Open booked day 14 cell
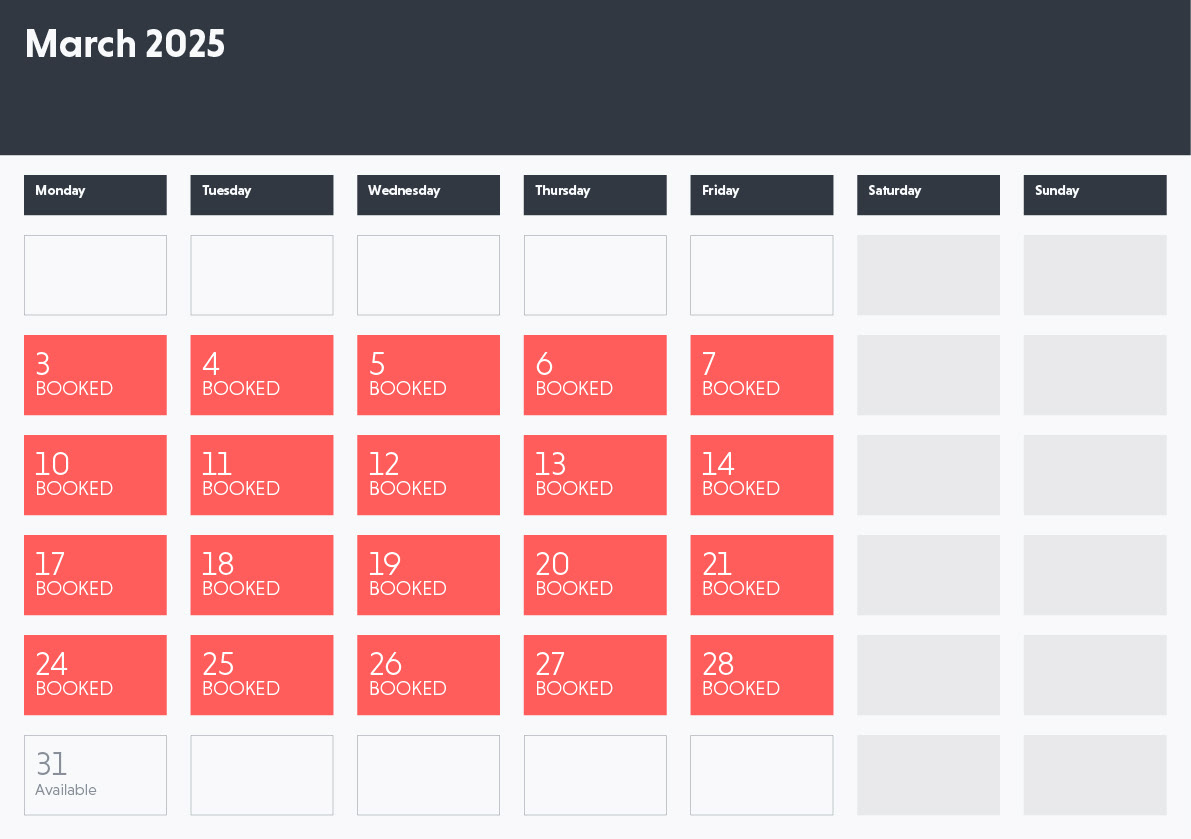Image resolution: width=1191 pixels, height=839 pixels. pos(762,475)
